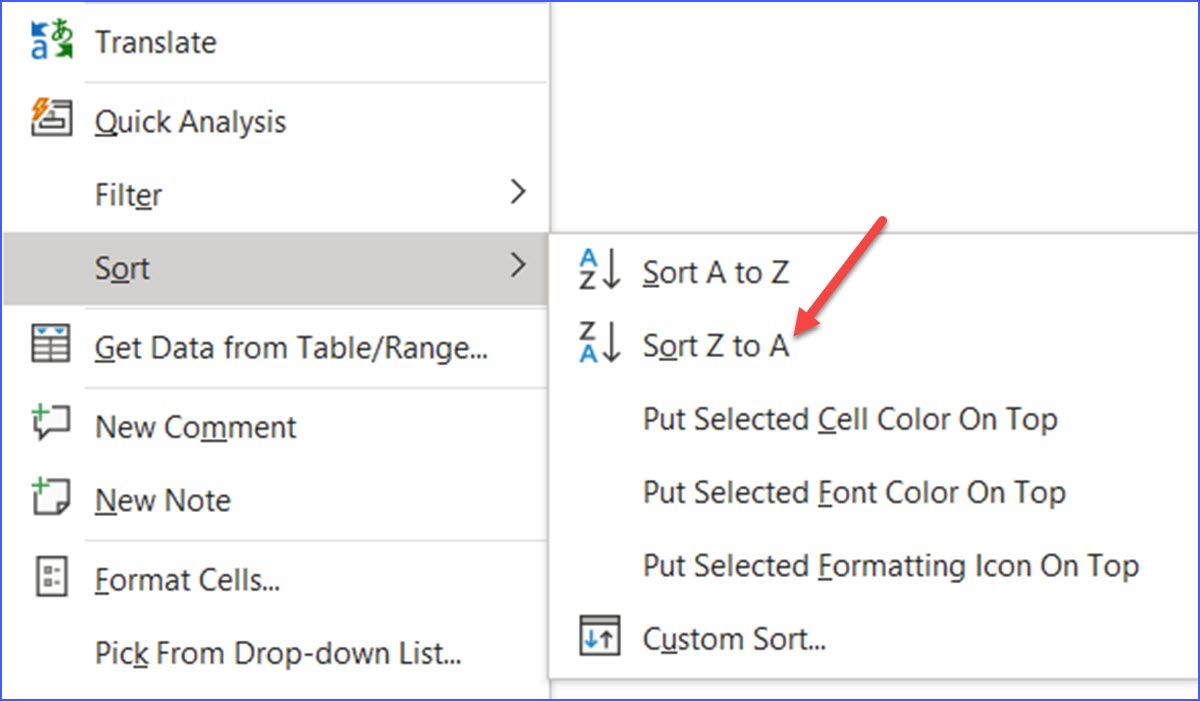1200x701 pixels.
Task: Choose Put Selected Font Color On Top
Action: (x=854, y=492)
